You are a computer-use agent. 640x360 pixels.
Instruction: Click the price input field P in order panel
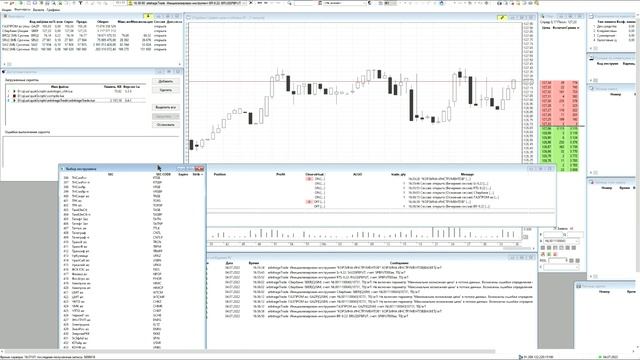pyautogui.click(x=553, y=234)
